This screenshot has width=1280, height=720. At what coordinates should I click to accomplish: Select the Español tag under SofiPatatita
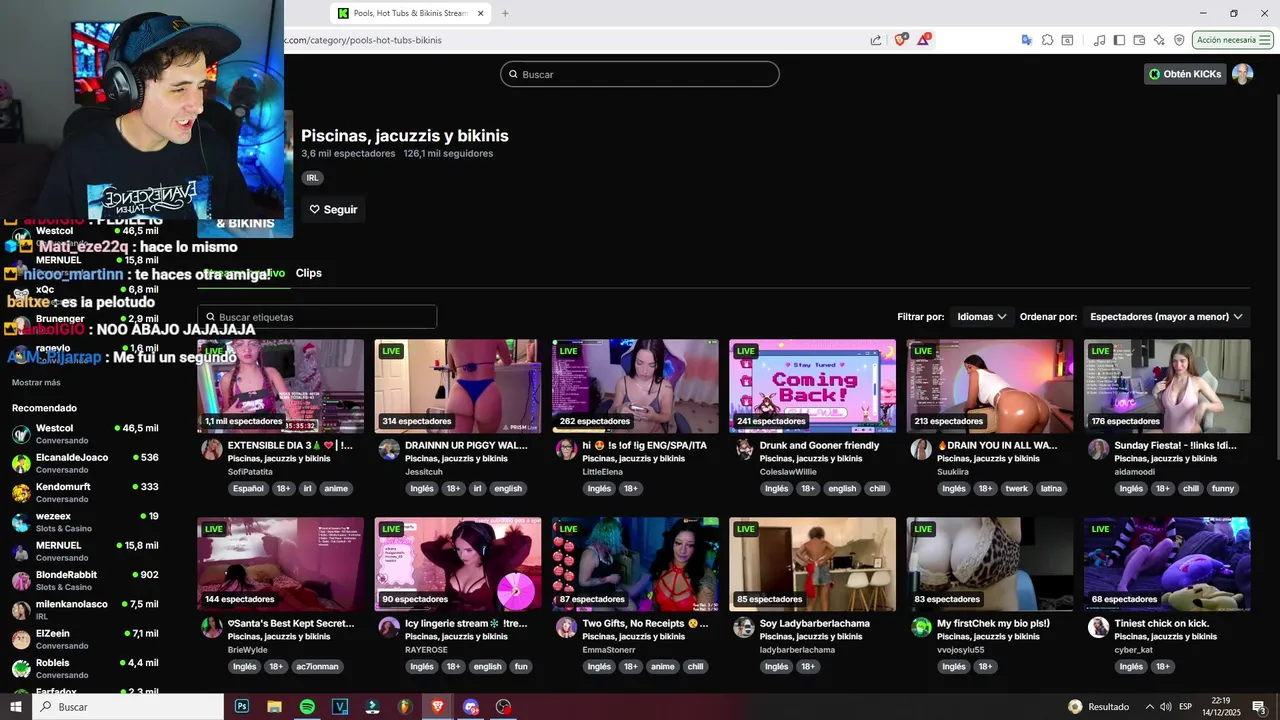[x=248, y=489]
